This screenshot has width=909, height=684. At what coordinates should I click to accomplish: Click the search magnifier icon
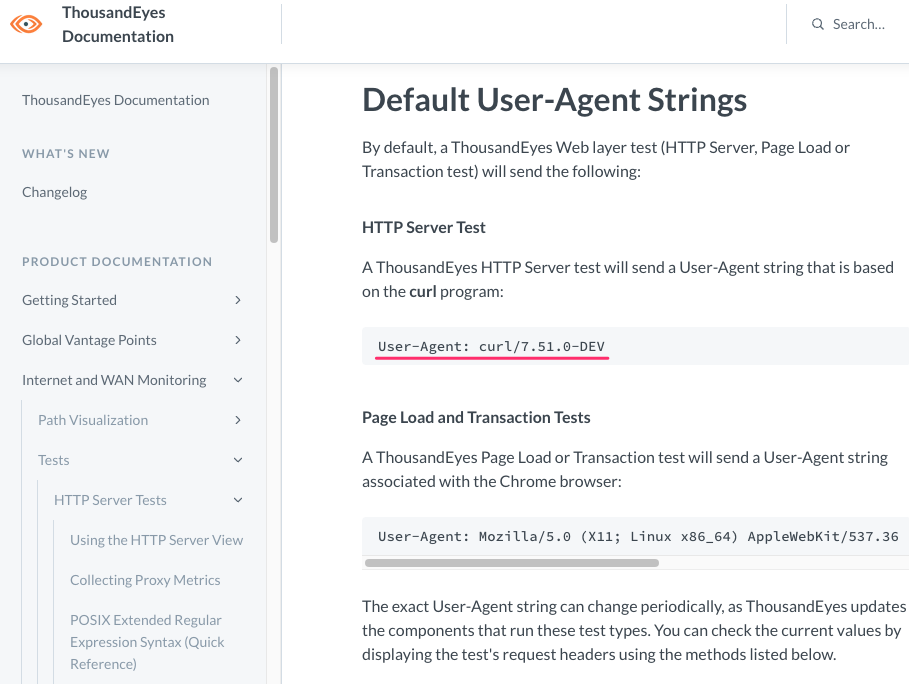(817, 24)
